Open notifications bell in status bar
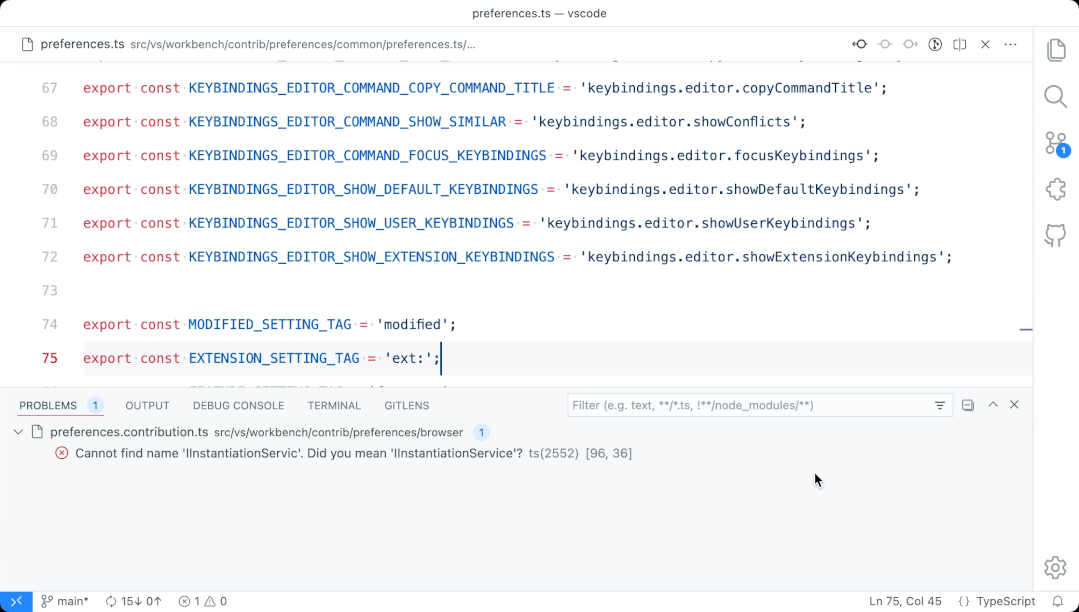 coord(1057,601)
